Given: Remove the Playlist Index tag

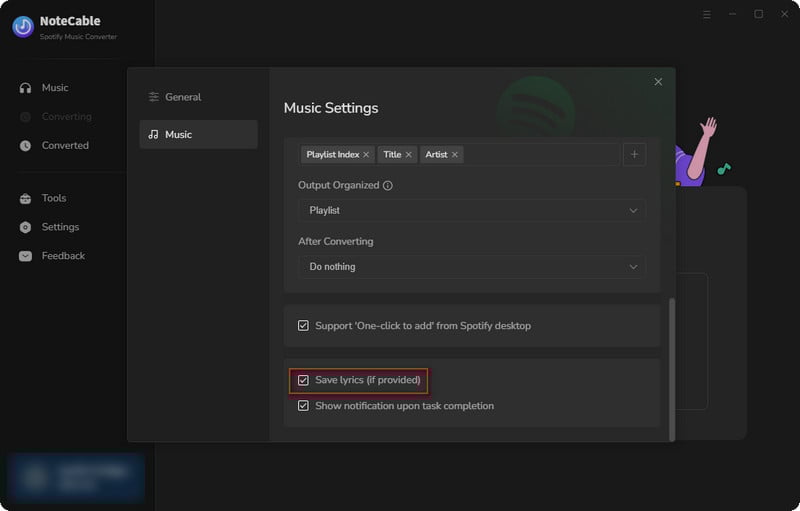Looking at the screenshot, I should click(366, 155).
